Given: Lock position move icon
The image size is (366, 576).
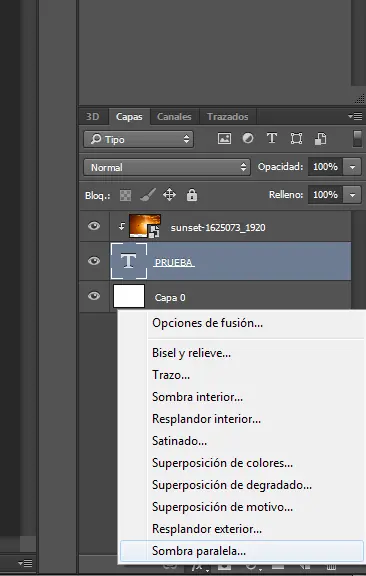Looking at the screenshot, I should 169,195.
